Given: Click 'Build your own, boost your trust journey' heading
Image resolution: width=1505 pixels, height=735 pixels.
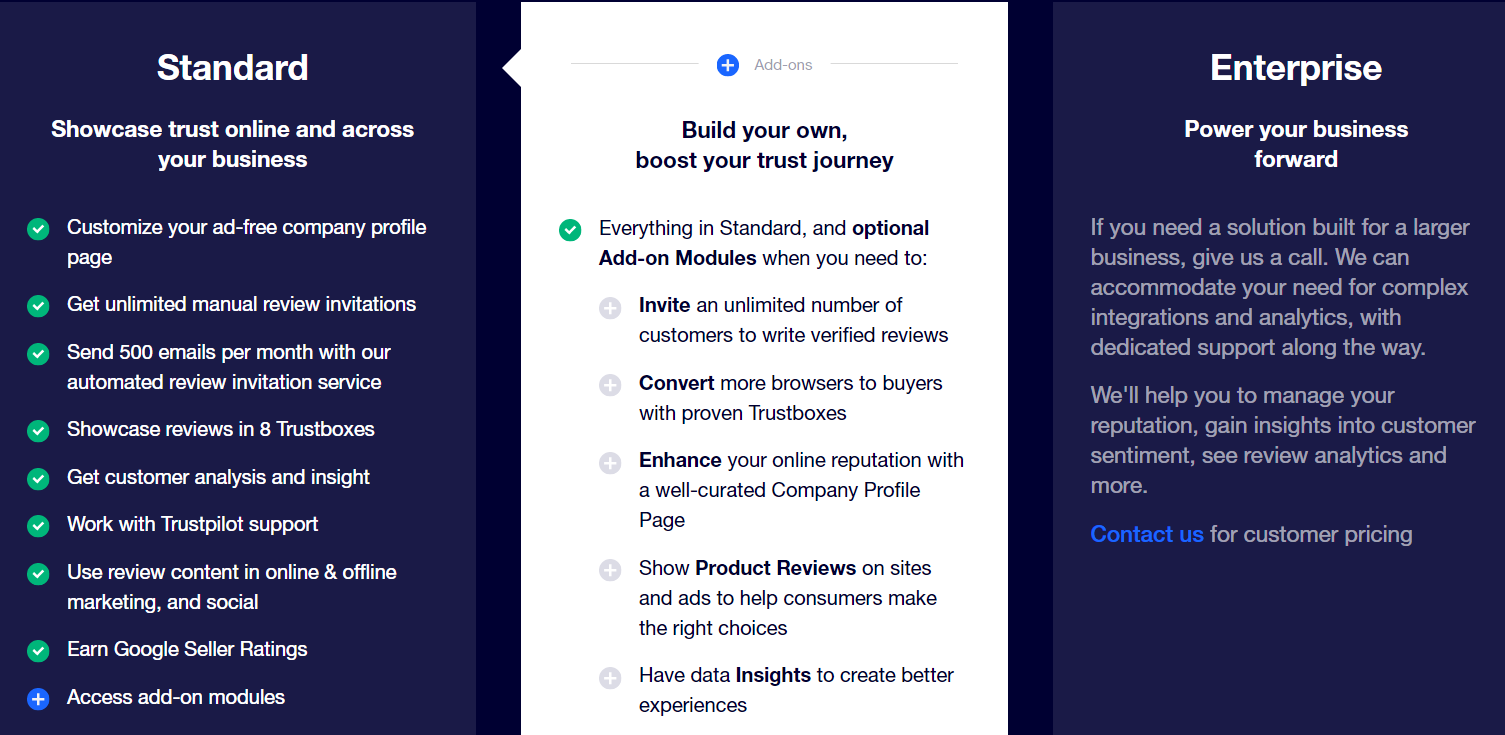Looking at the screenshot, I should [765, 145].
